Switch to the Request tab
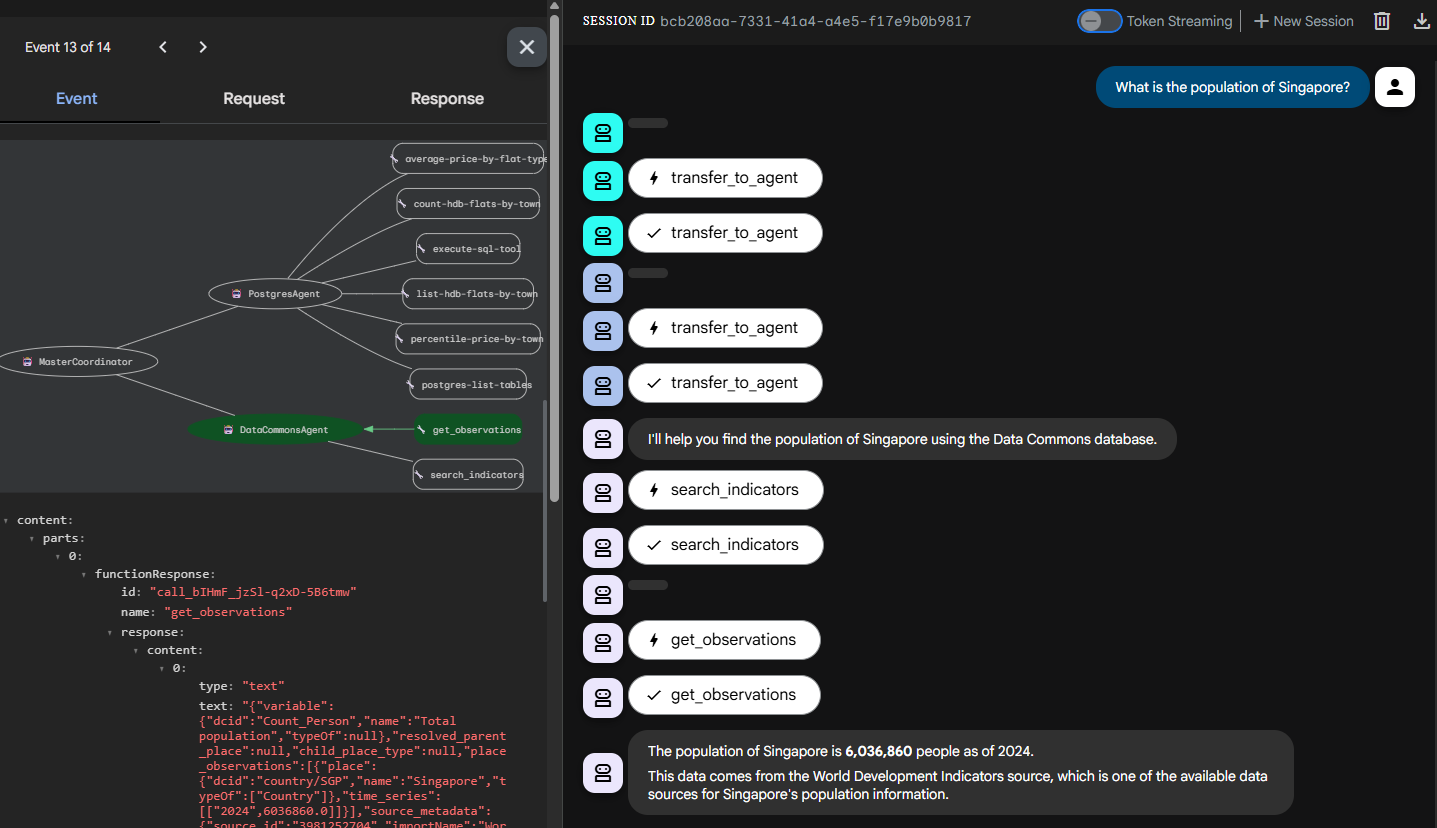Image resolution: width=1437 pixels, height=828 pixels. tap(254, 99)
